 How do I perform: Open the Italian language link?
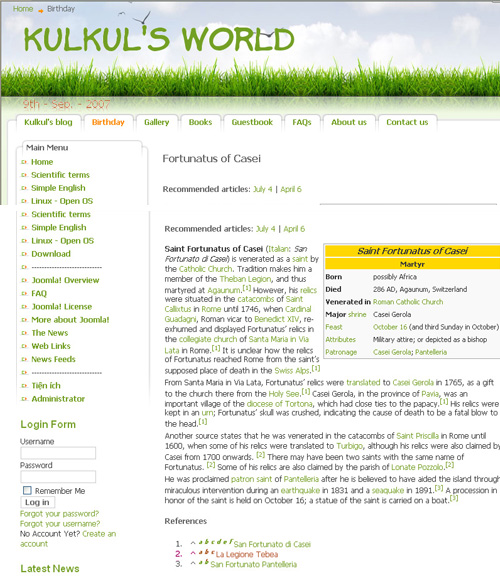coord(278,249)
